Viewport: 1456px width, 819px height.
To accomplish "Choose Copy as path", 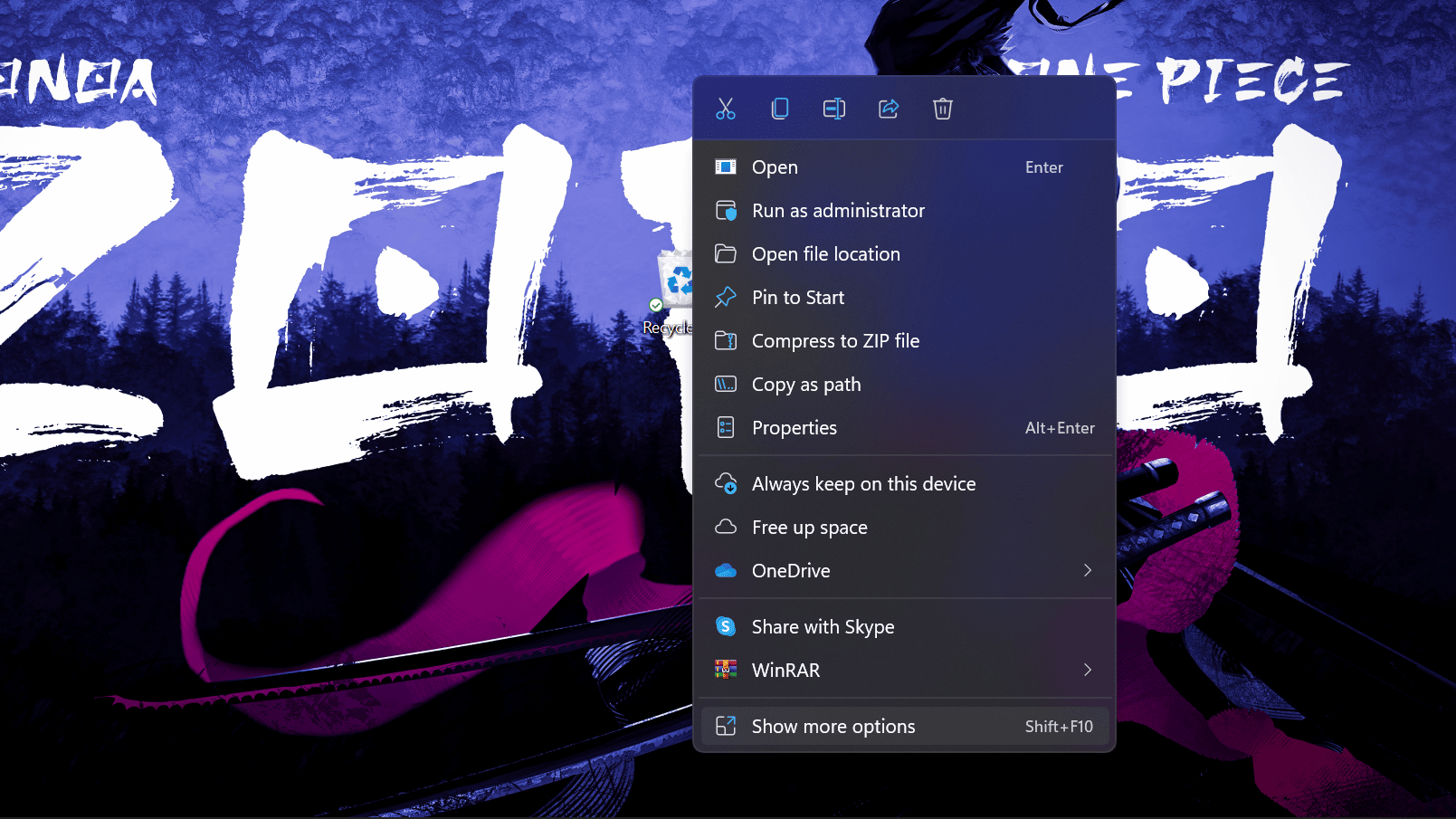I will (x=806, y=385).
